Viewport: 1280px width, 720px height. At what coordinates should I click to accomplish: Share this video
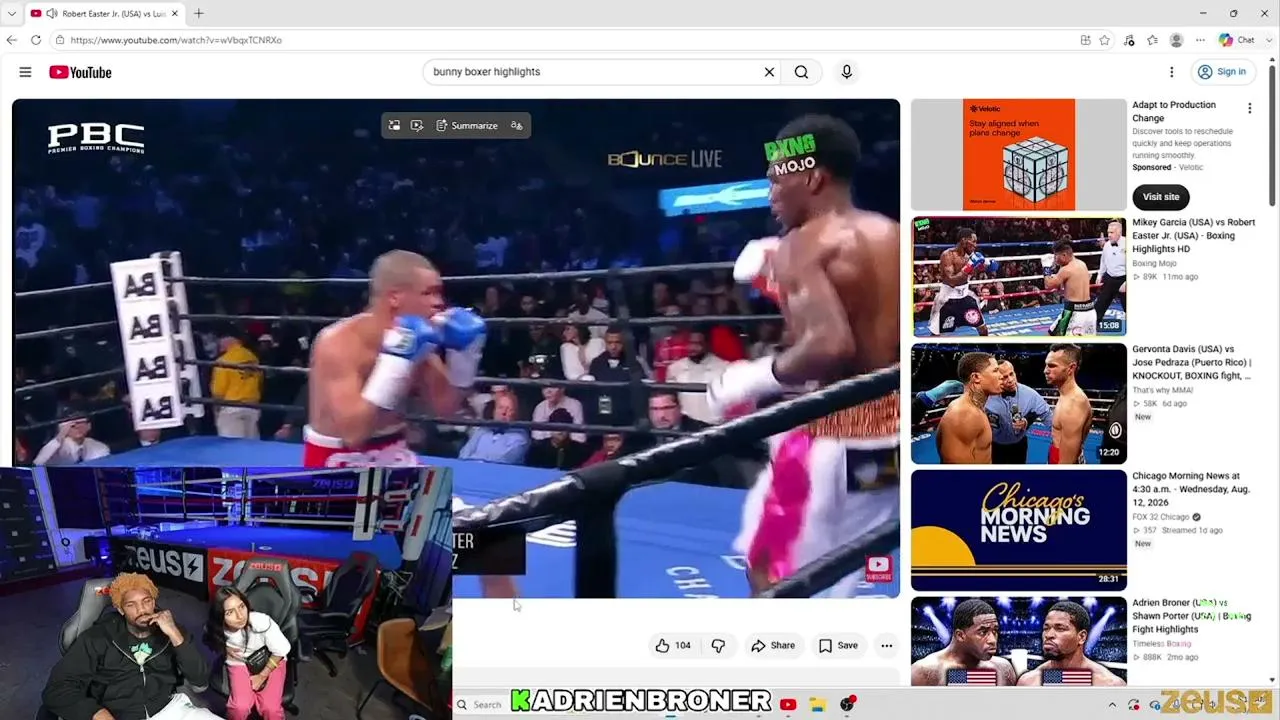pyautogui.click(x=773, y=646)
